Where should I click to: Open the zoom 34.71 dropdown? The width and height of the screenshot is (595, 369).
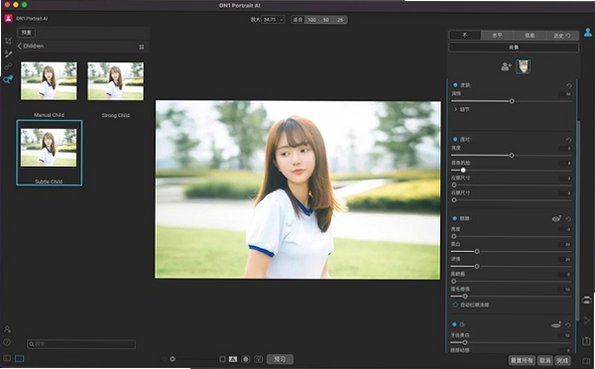click(273, 20)
